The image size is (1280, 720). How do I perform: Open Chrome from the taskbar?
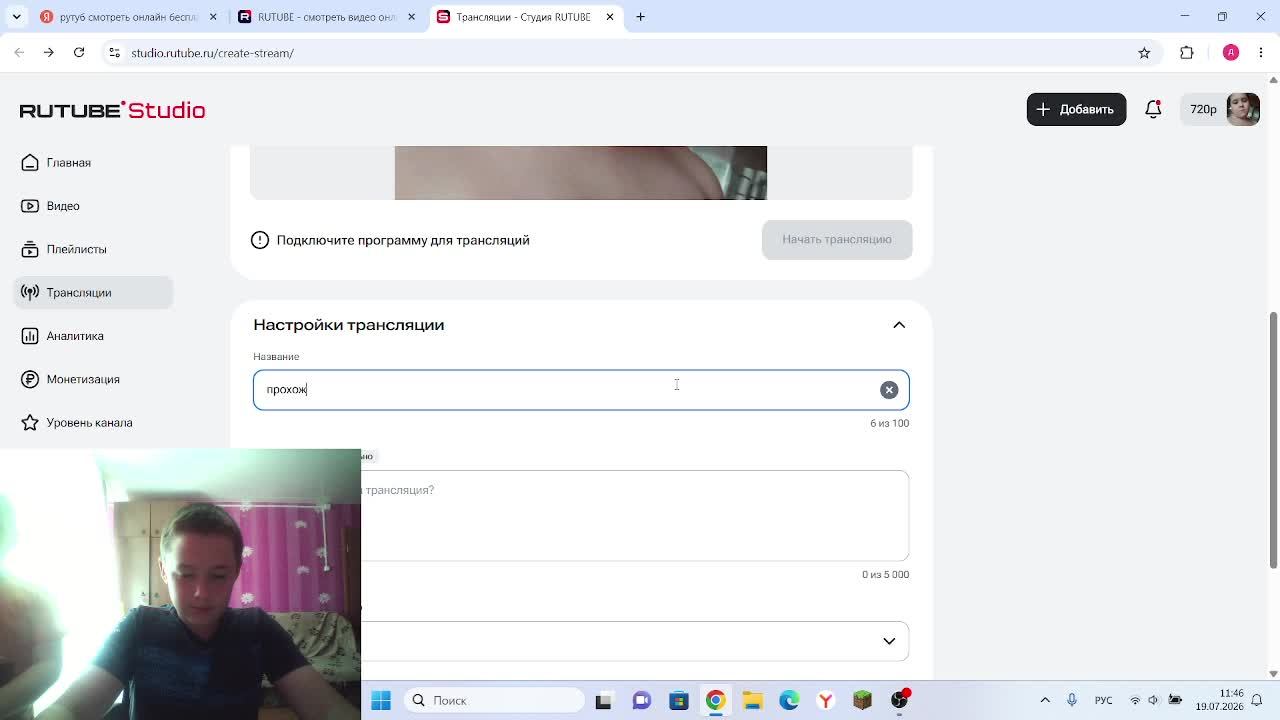click(715, 700)
